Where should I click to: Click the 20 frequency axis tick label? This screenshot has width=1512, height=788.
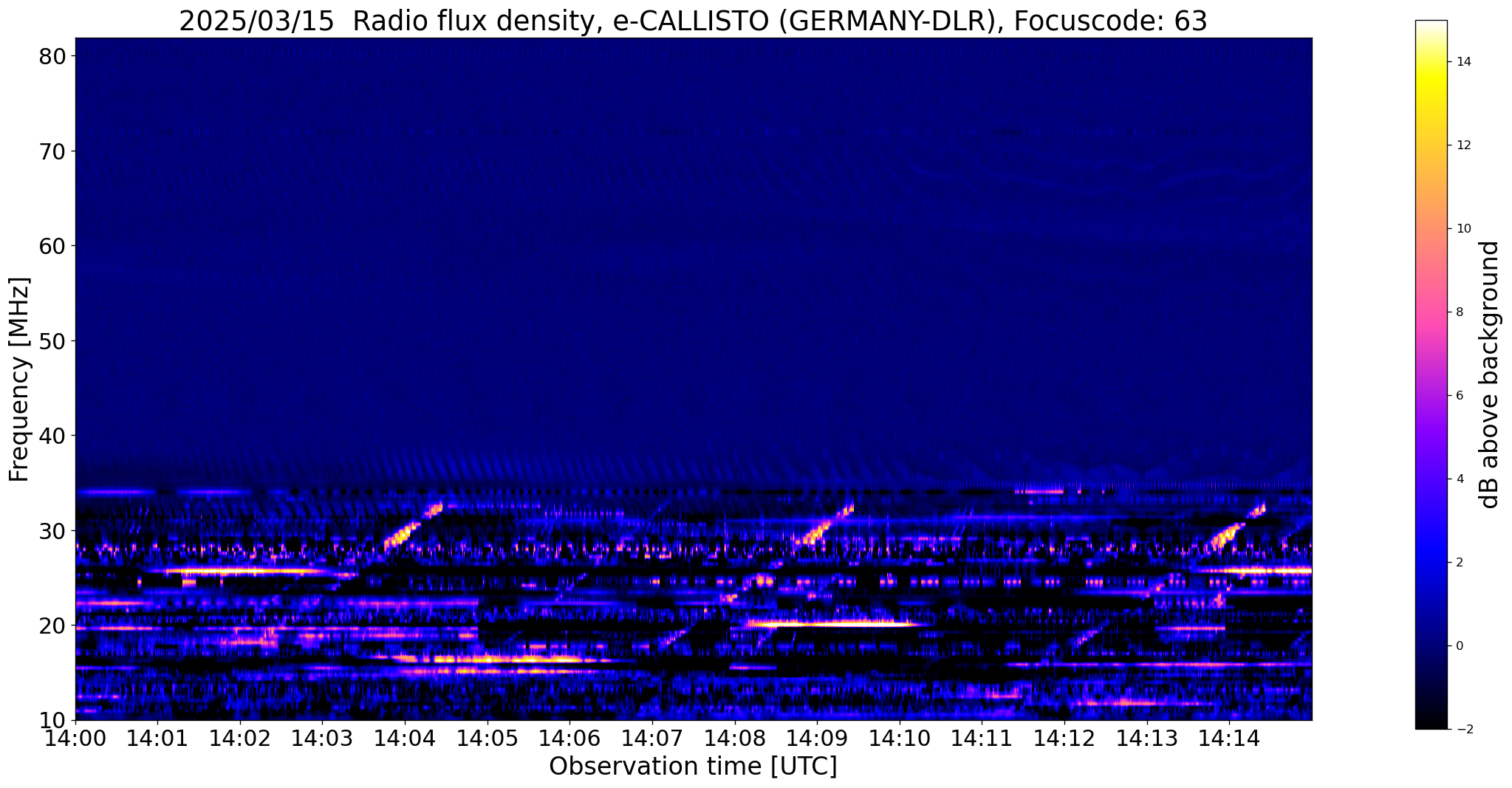pyautogui.click(x=52, y=626)
